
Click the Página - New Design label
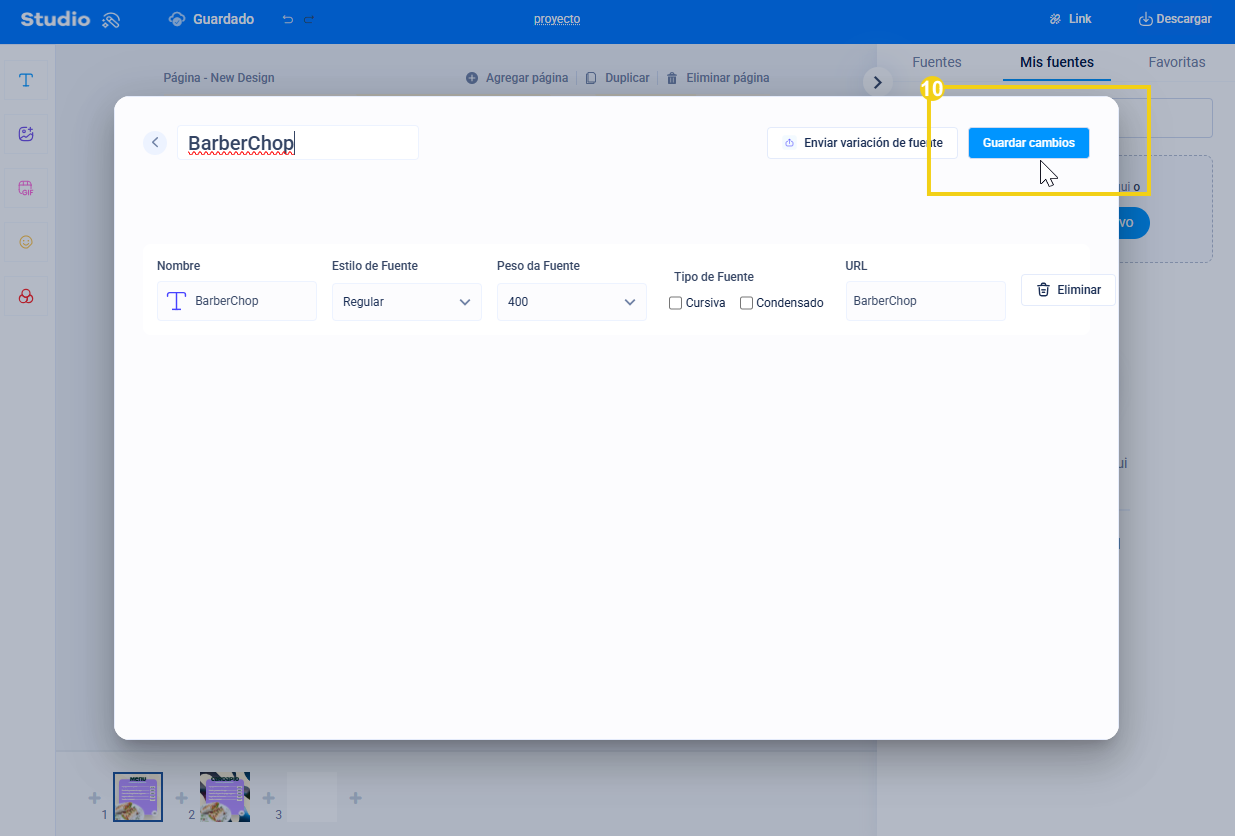(x=219, y=78)
